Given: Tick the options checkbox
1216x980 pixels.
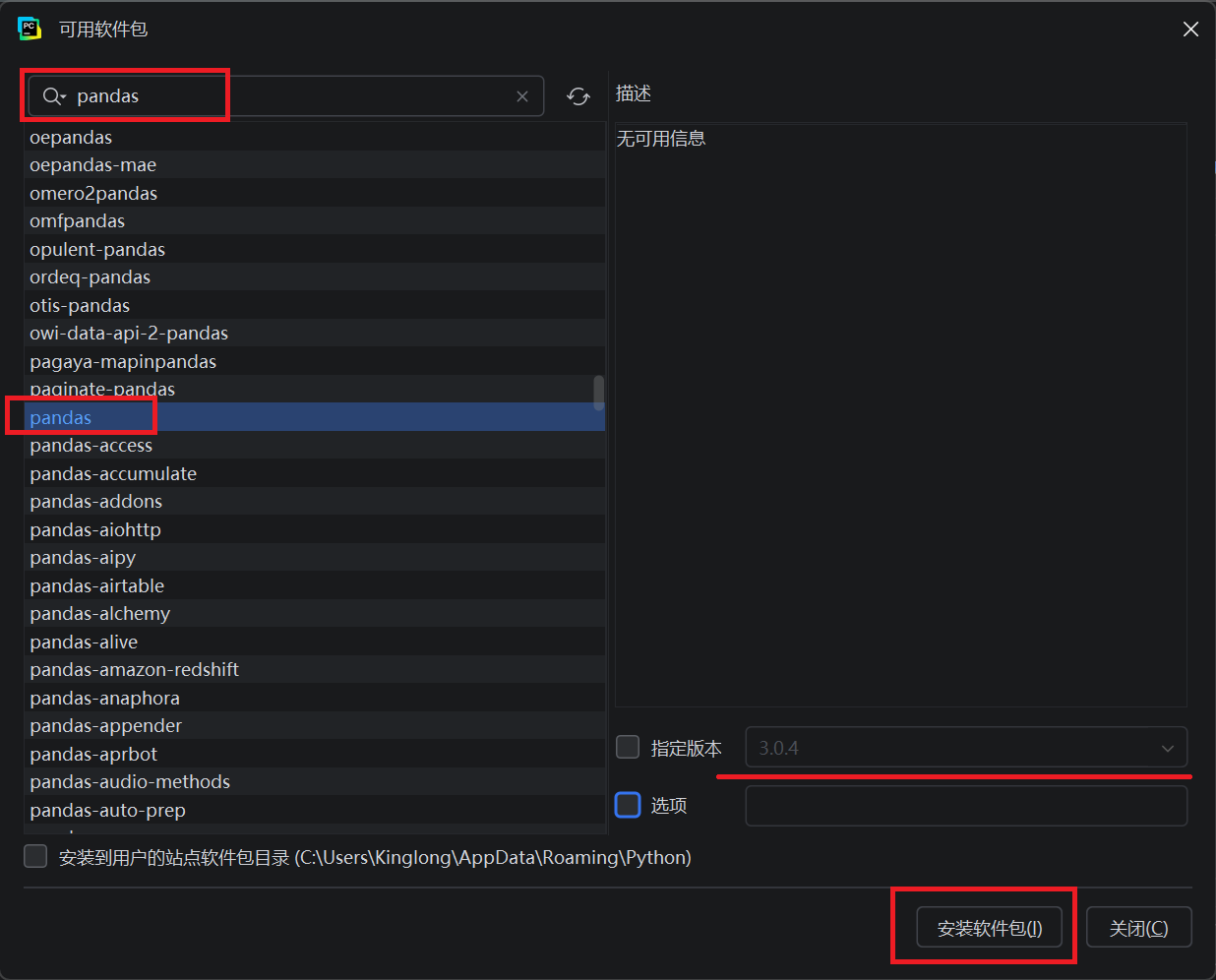Looking at the screenshot, I should pos(628,805).
